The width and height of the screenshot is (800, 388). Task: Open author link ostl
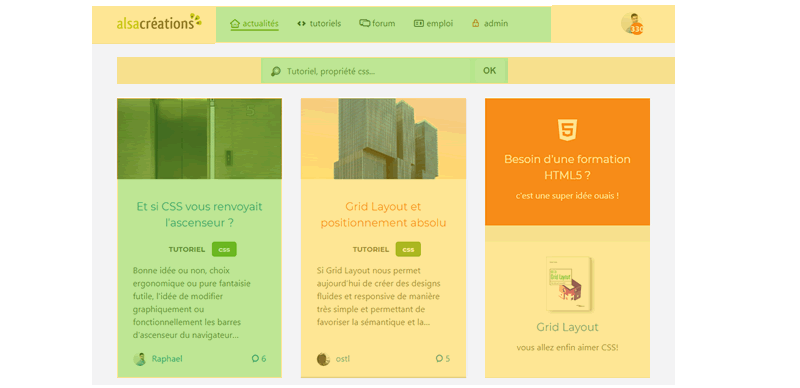343,359
